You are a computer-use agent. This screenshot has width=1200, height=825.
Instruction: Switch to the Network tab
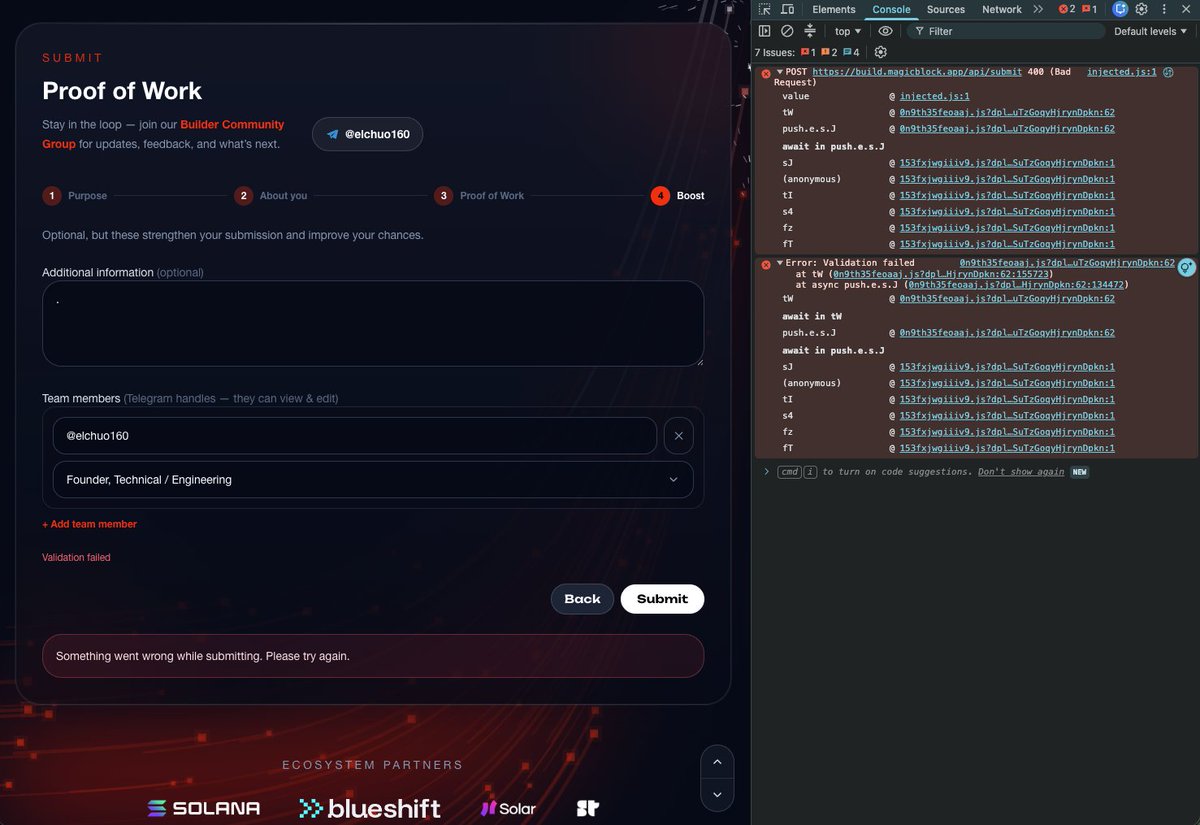tap(1002, 9)
